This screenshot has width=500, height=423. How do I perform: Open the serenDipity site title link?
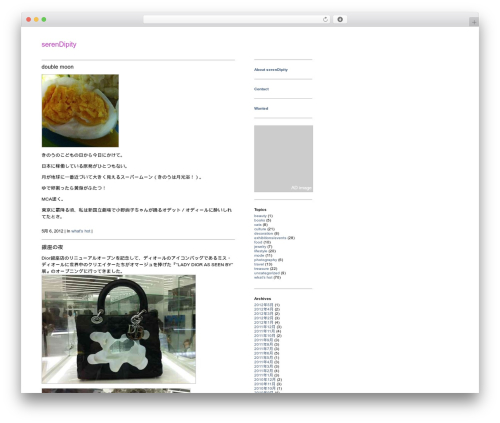coord(59,44)
